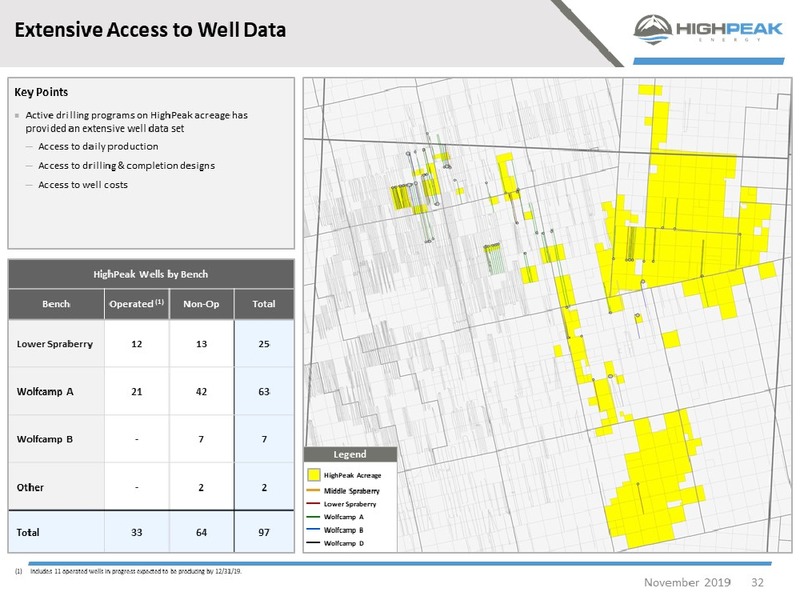
Task: Click the Non-Op column header
Action: [201, 304]
